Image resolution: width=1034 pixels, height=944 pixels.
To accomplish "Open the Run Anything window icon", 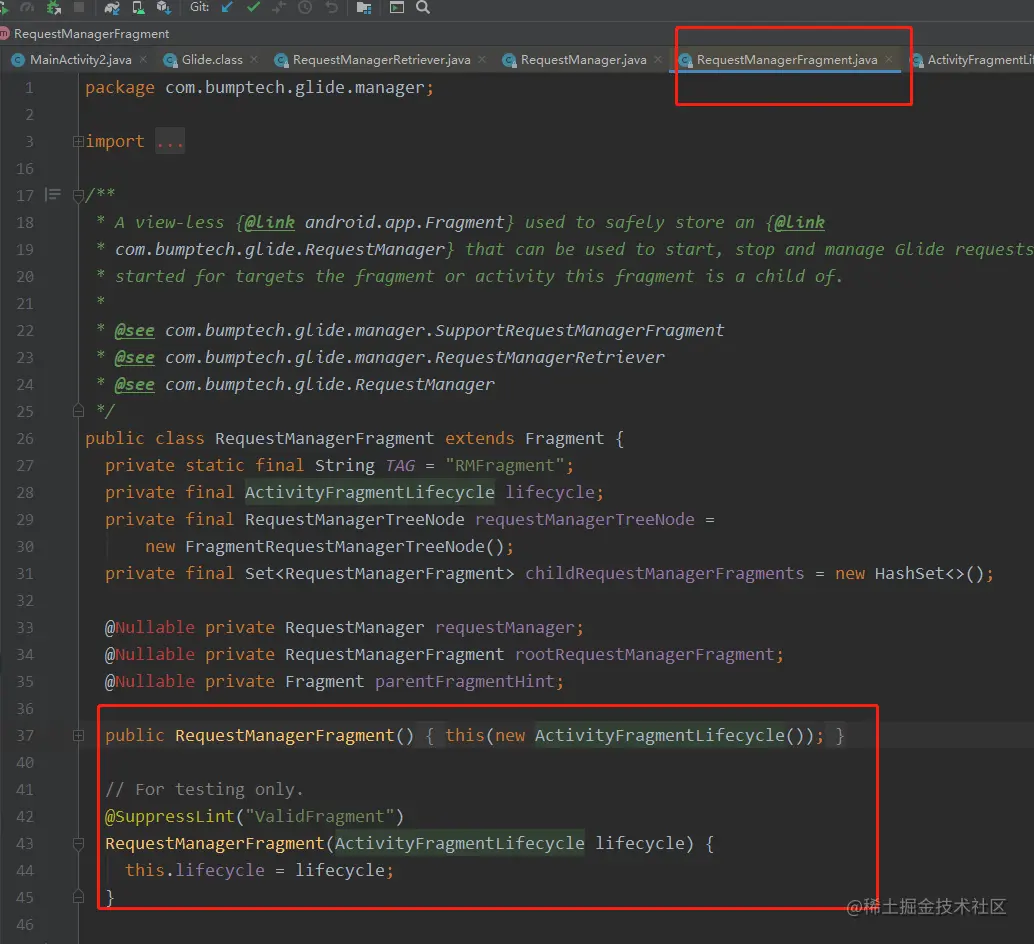I will [397, 7].
